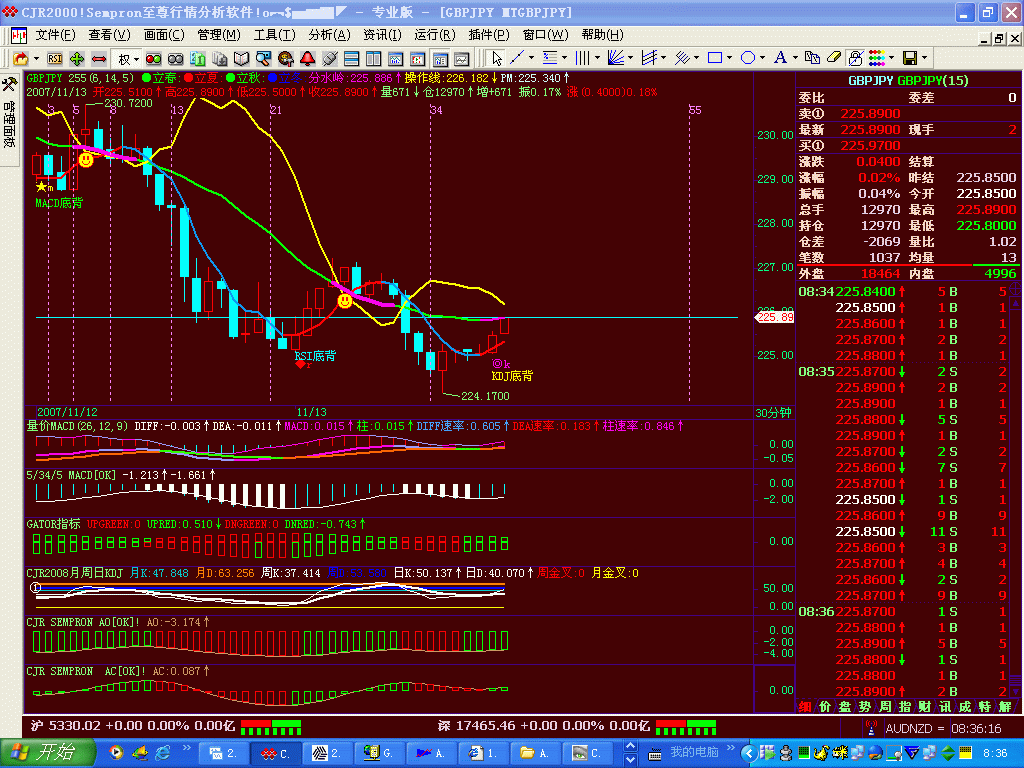
Task: Click the 30分钟 period label
Action: coord(773,413)
